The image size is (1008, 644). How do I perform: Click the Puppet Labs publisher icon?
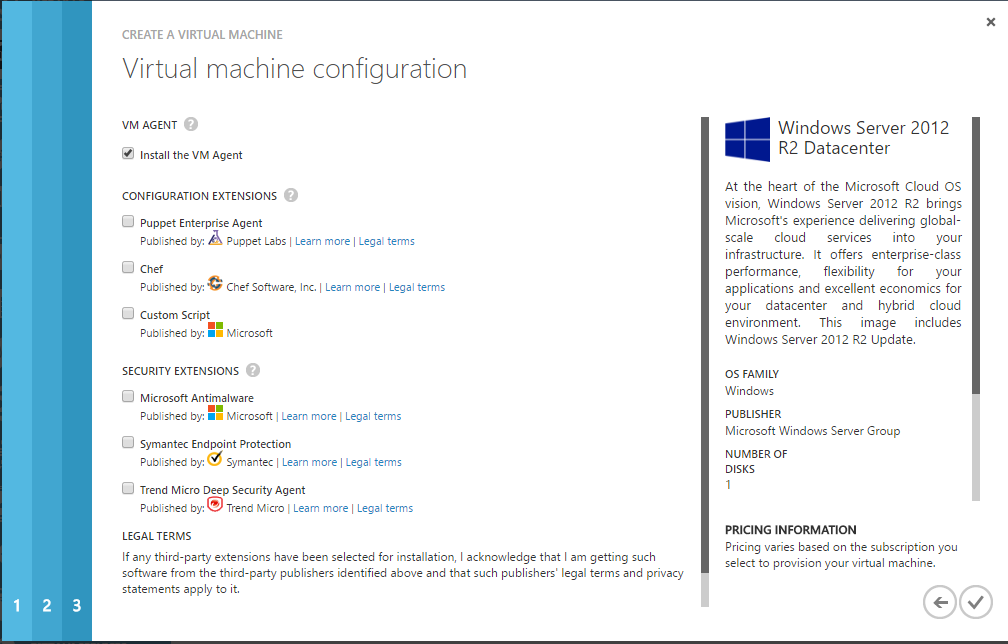[x=215, y=238]
